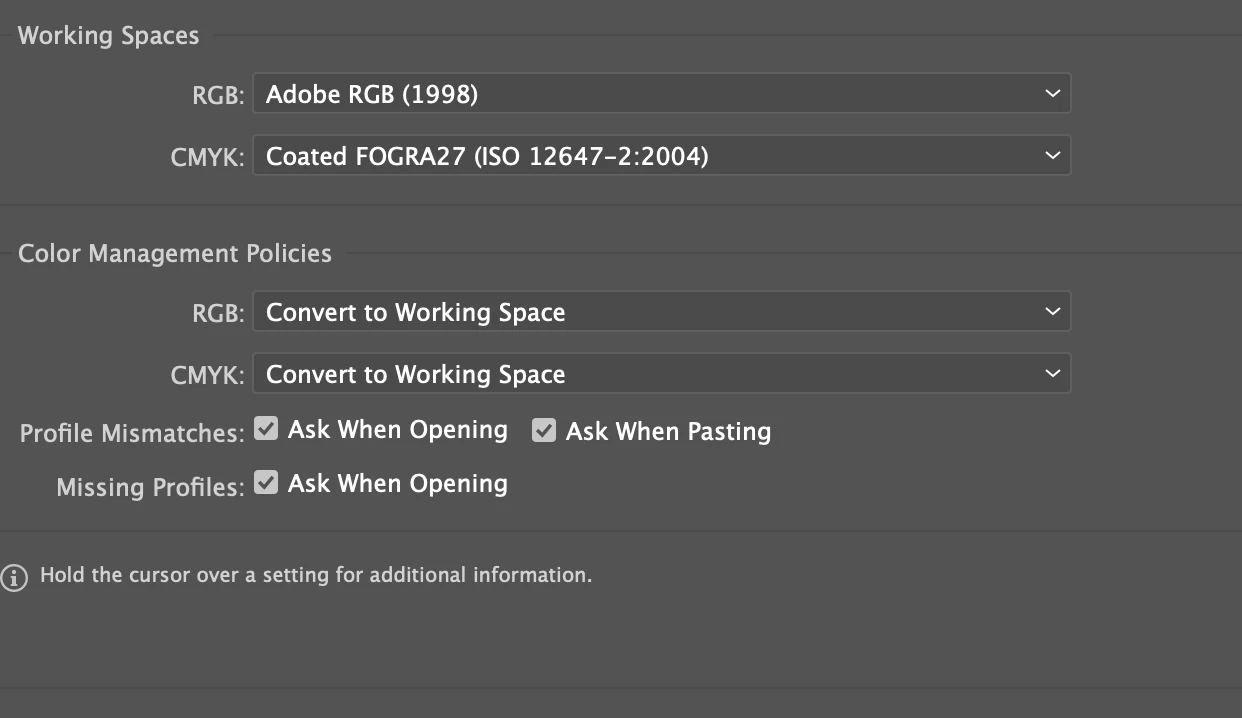
Task: Click the chevron on the CMYK policy dropdown
Action: tap(1052, 374)
